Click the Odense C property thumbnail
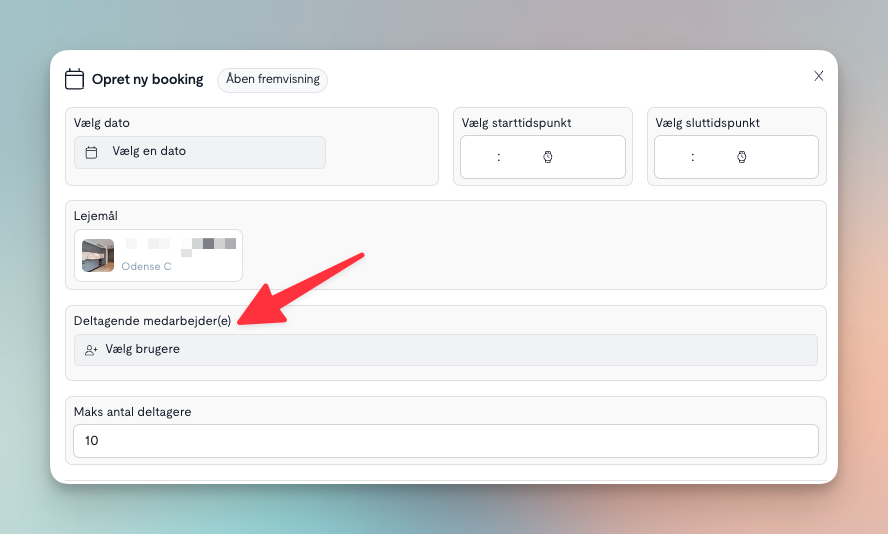Image resolution: width=888 pixels, height=534 pixels. pos(98,255)
